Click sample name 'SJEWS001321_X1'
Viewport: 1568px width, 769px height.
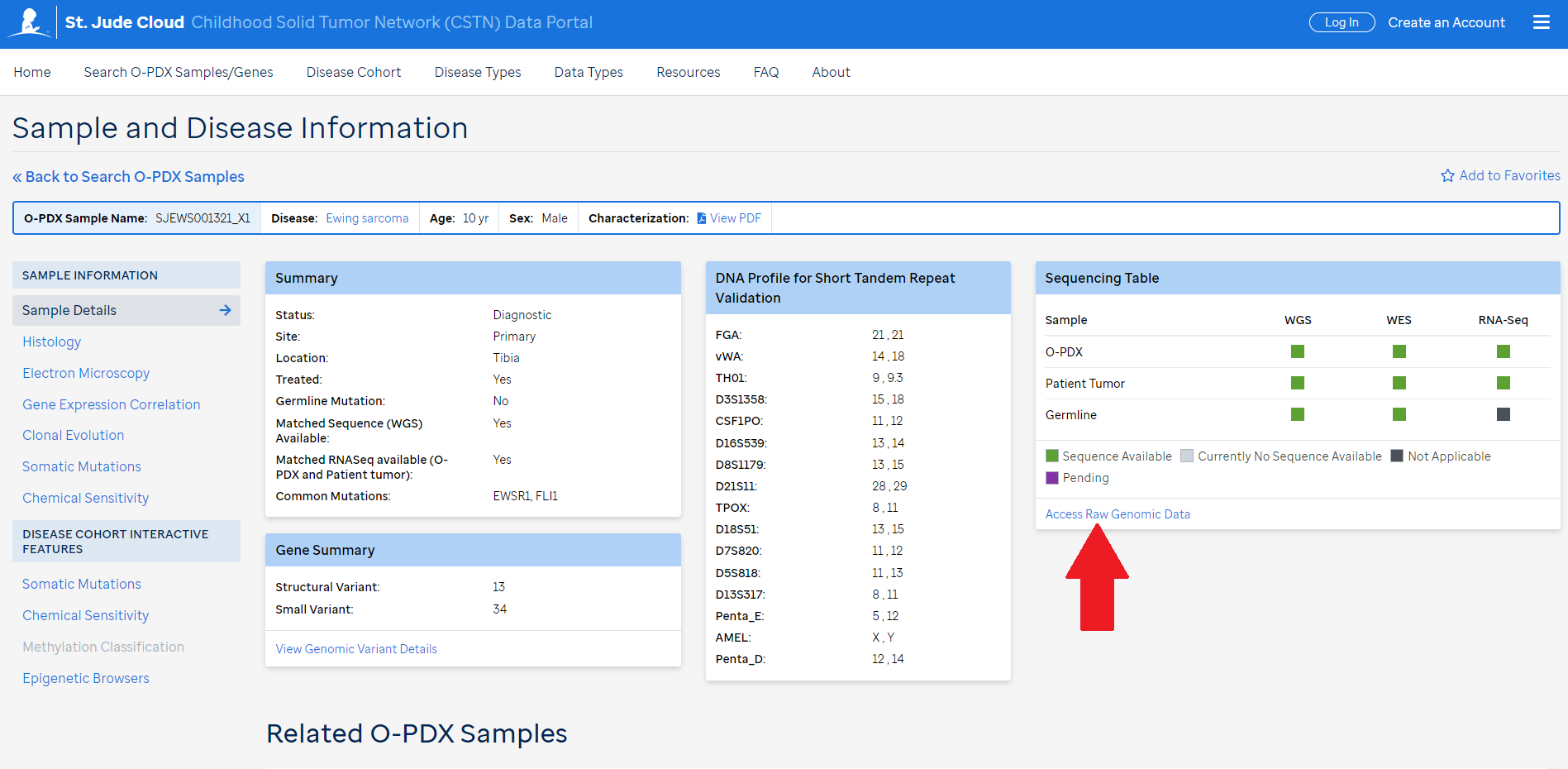[x=203, y=218]
